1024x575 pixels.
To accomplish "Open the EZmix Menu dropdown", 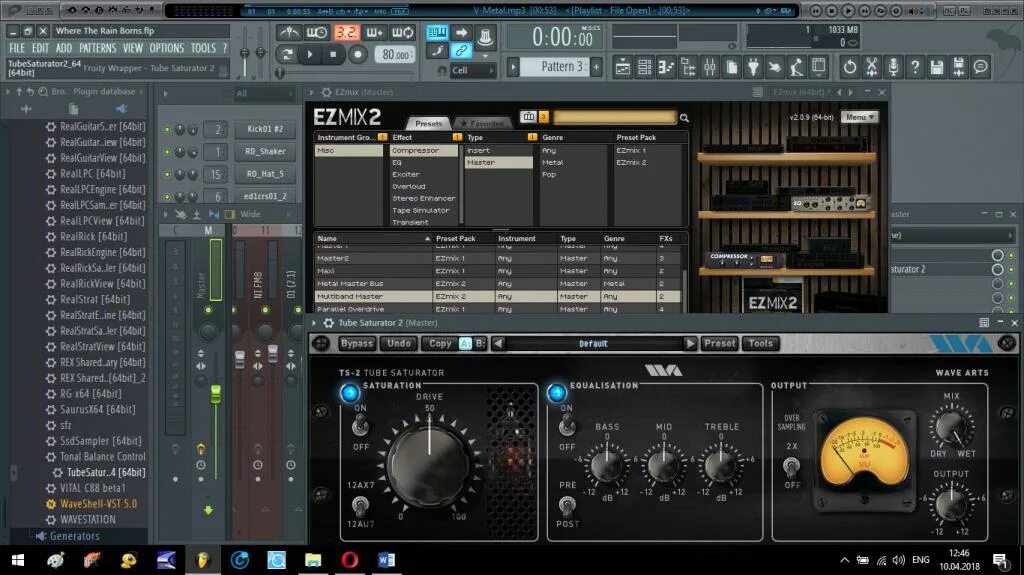I will (859, 117).
